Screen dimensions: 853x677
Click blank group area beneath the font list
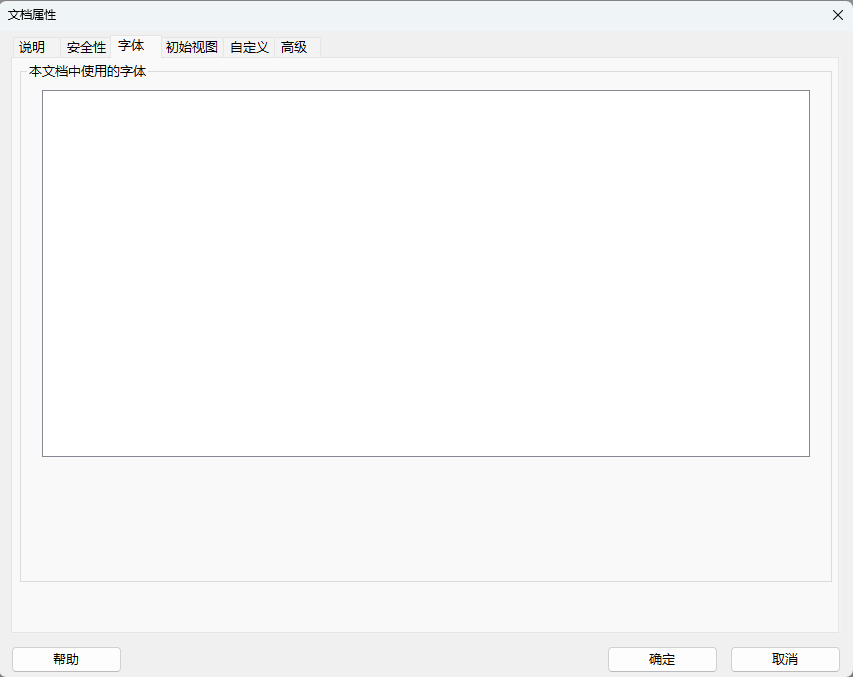point(425,518)
